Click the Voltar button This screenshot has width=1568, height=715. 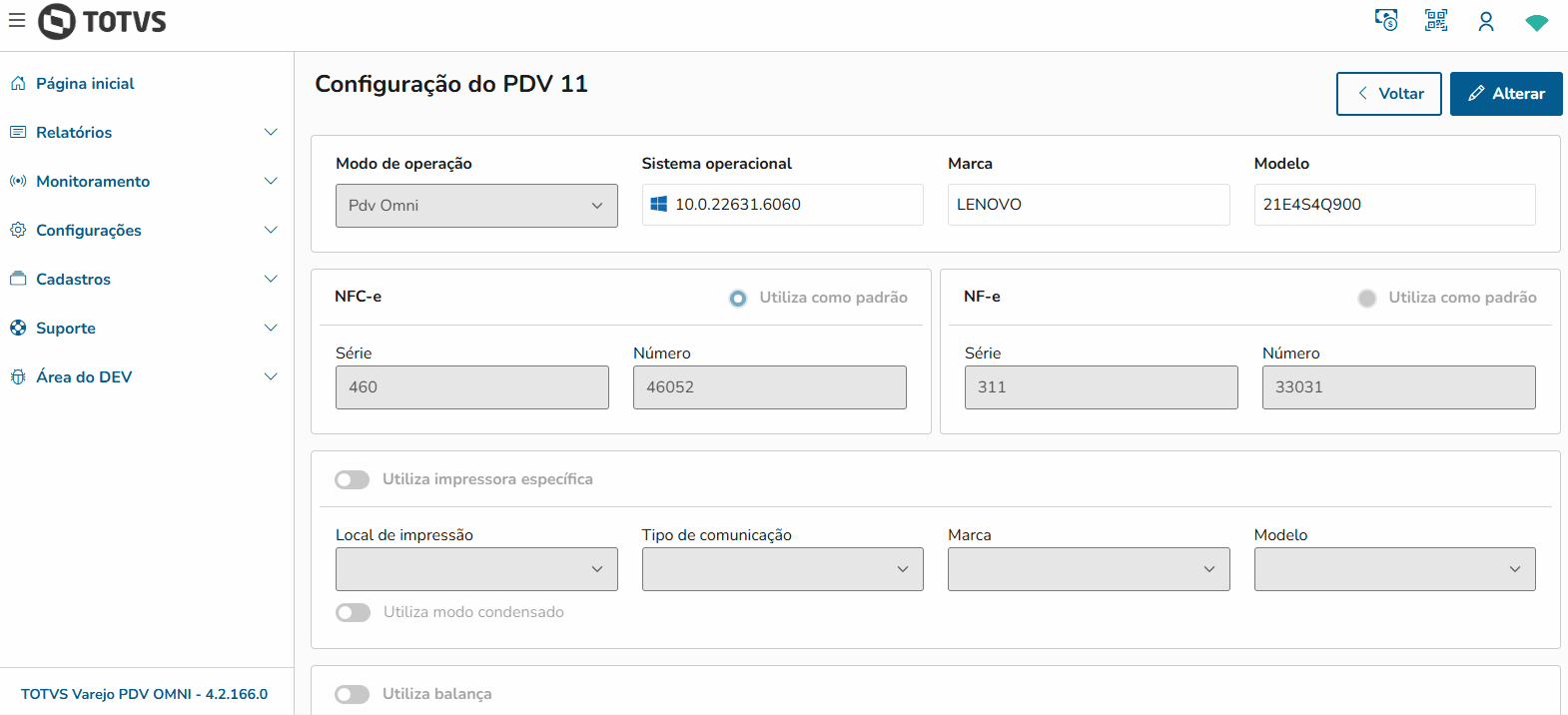pos(1388,94)
